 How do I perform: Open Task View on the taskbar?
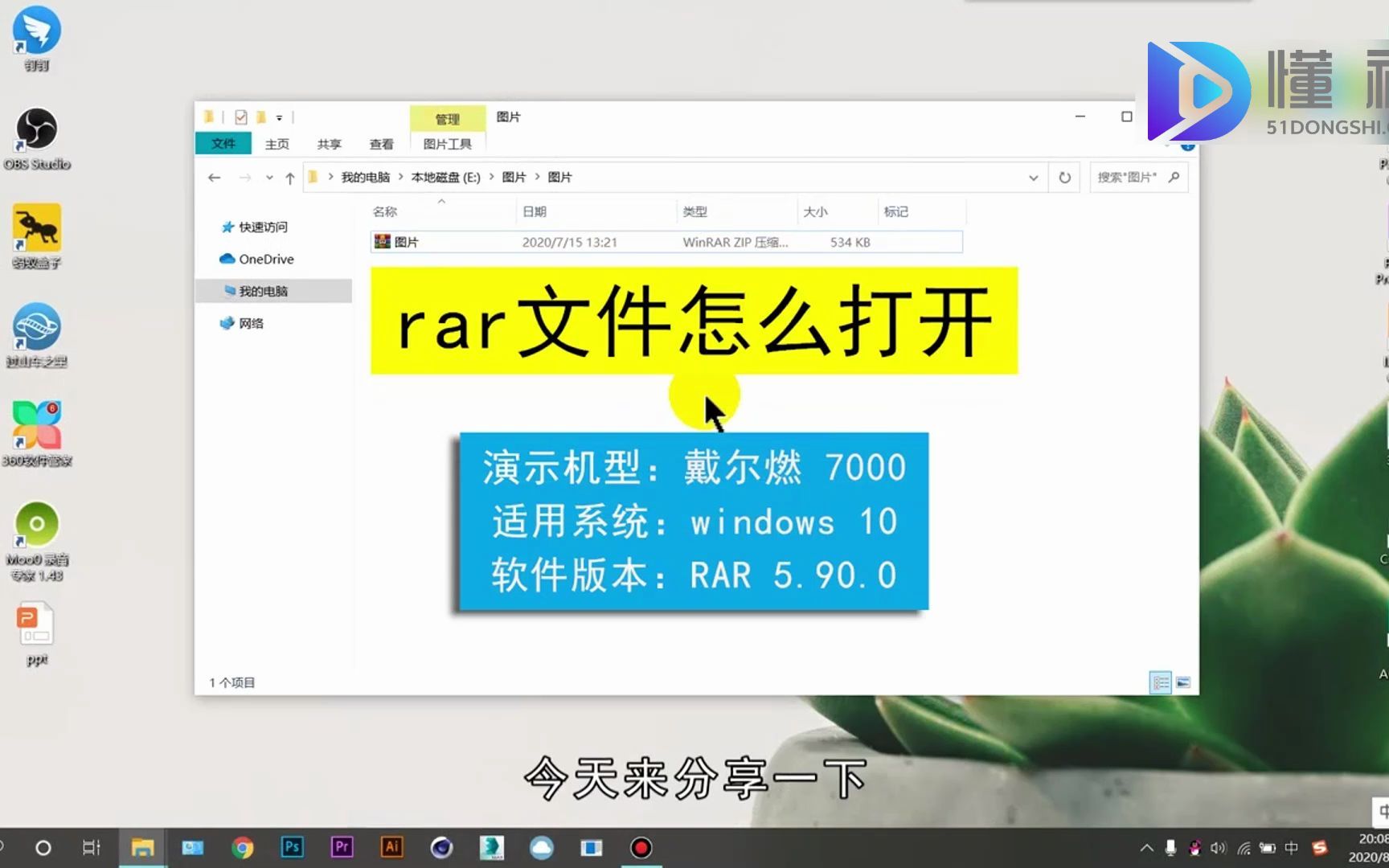coord(92,848)
